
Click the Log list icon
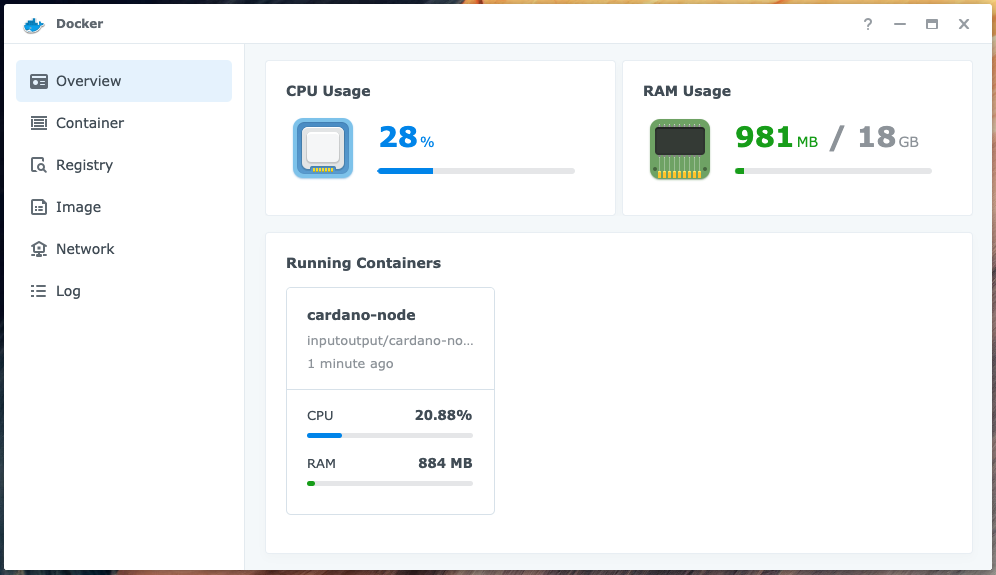[39, 291]
